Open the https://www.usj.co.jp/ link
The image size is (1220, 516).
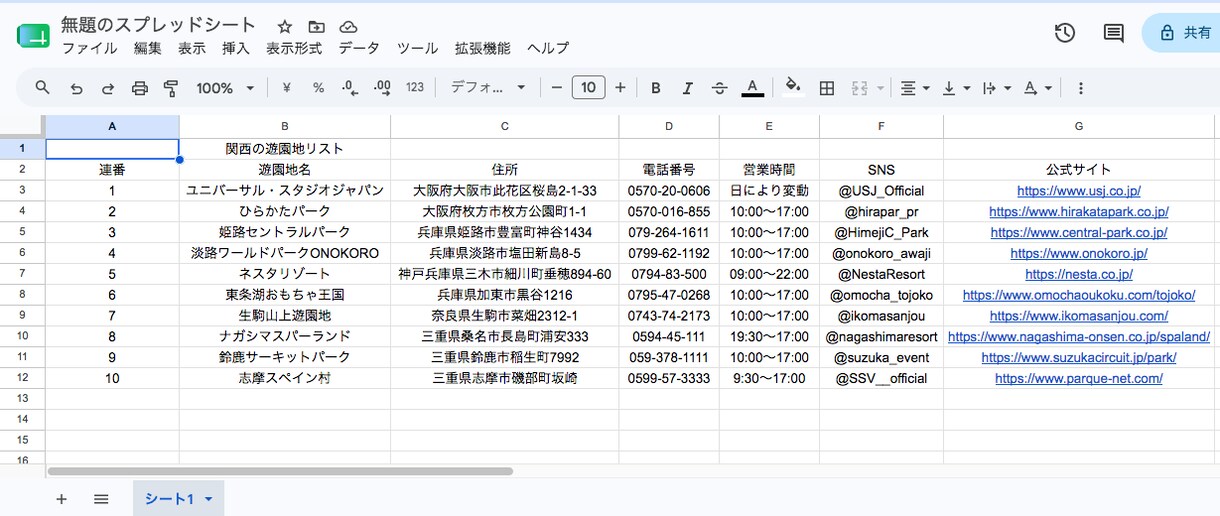(x=1079, y=190)
